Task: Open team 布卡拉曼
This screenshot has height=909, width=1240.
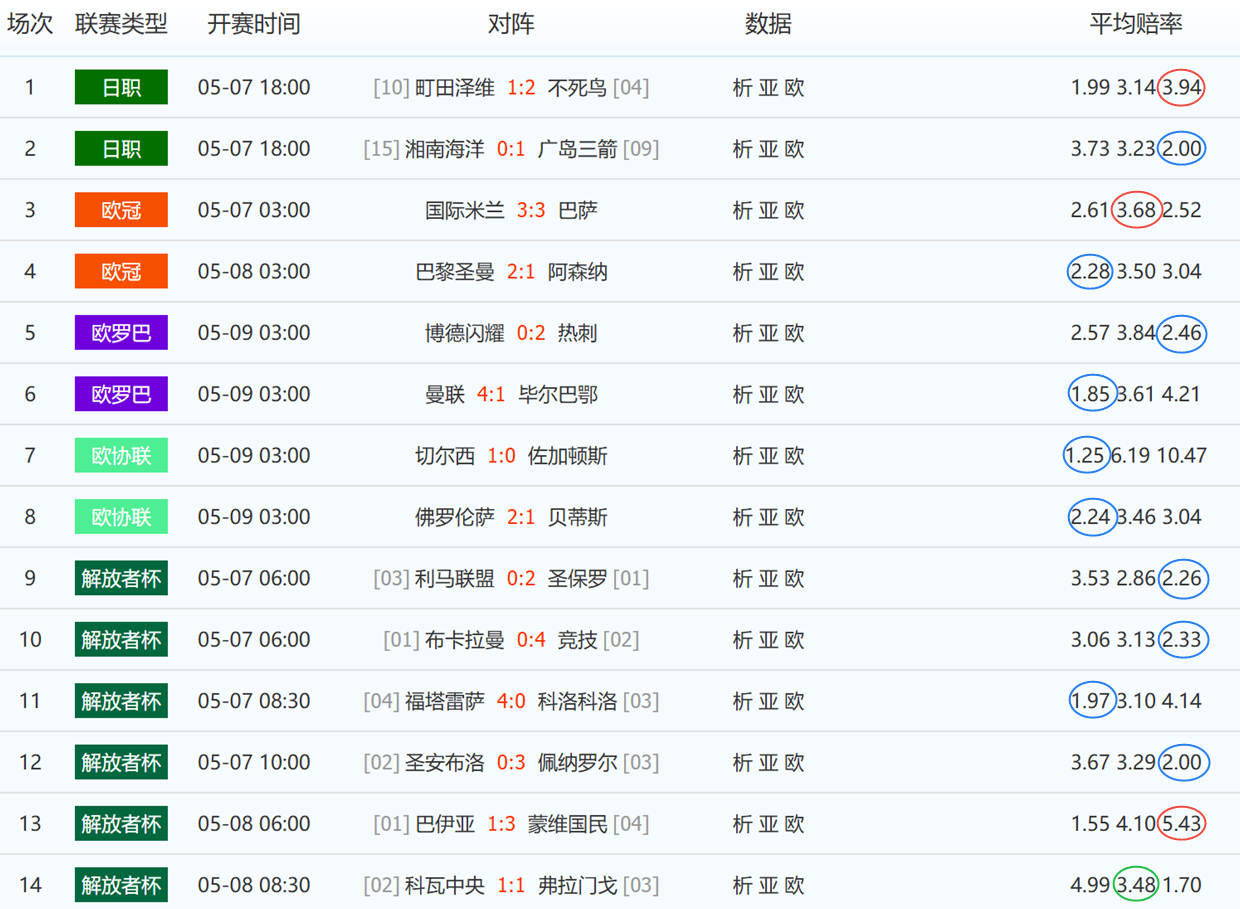Action: (465, 640)
